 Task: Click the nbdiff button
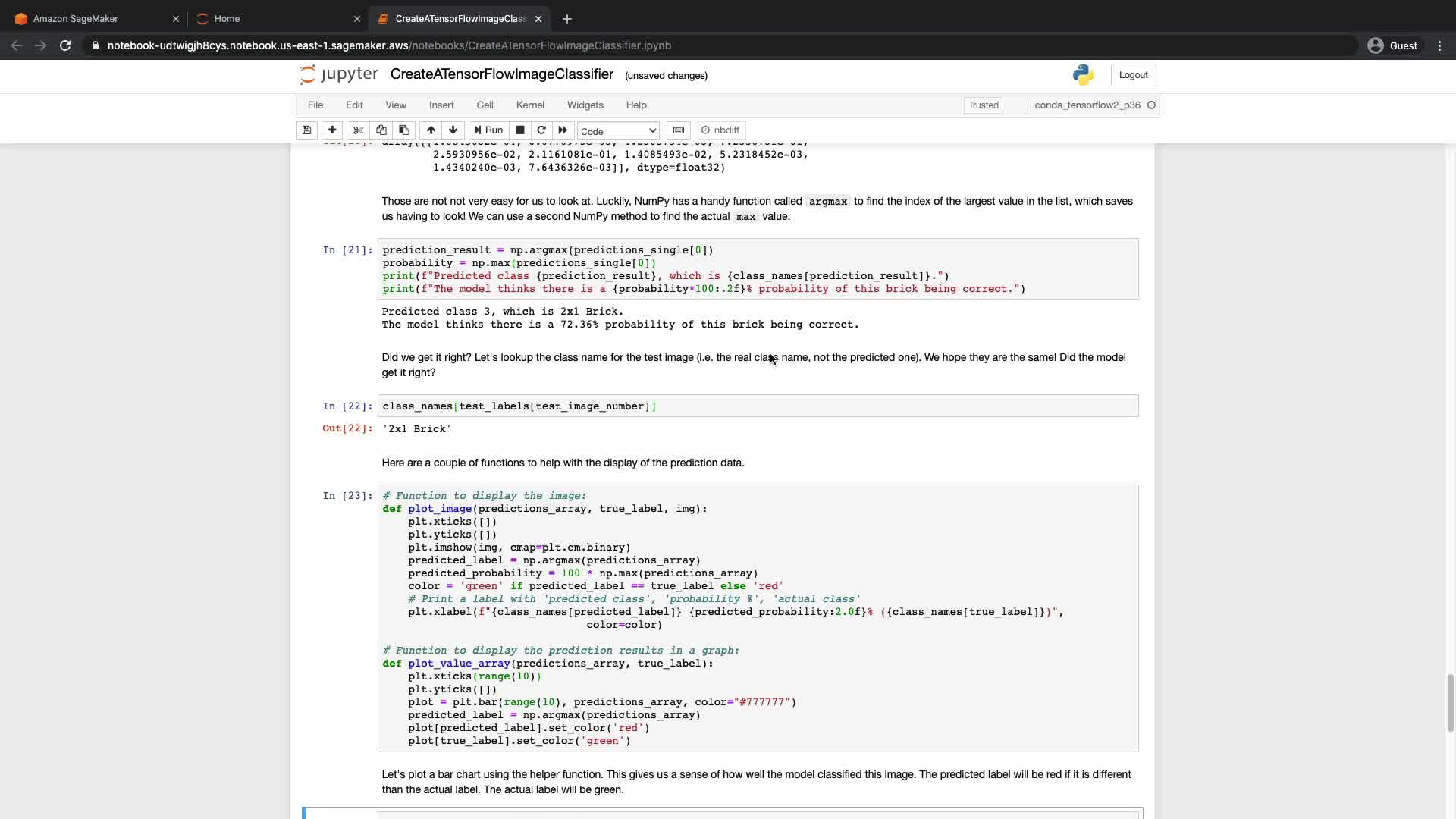pos(720,130)
